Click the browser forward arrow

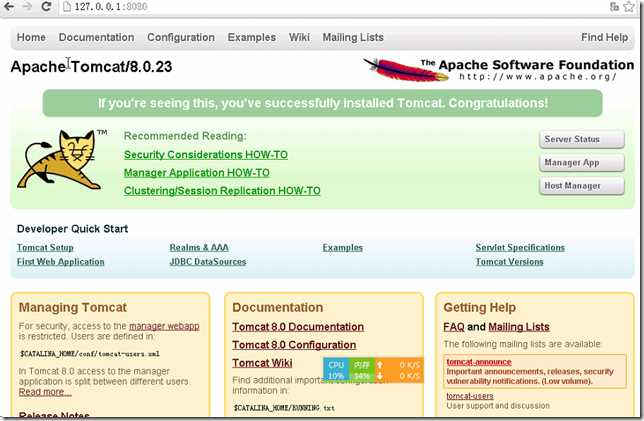[27, 7]
